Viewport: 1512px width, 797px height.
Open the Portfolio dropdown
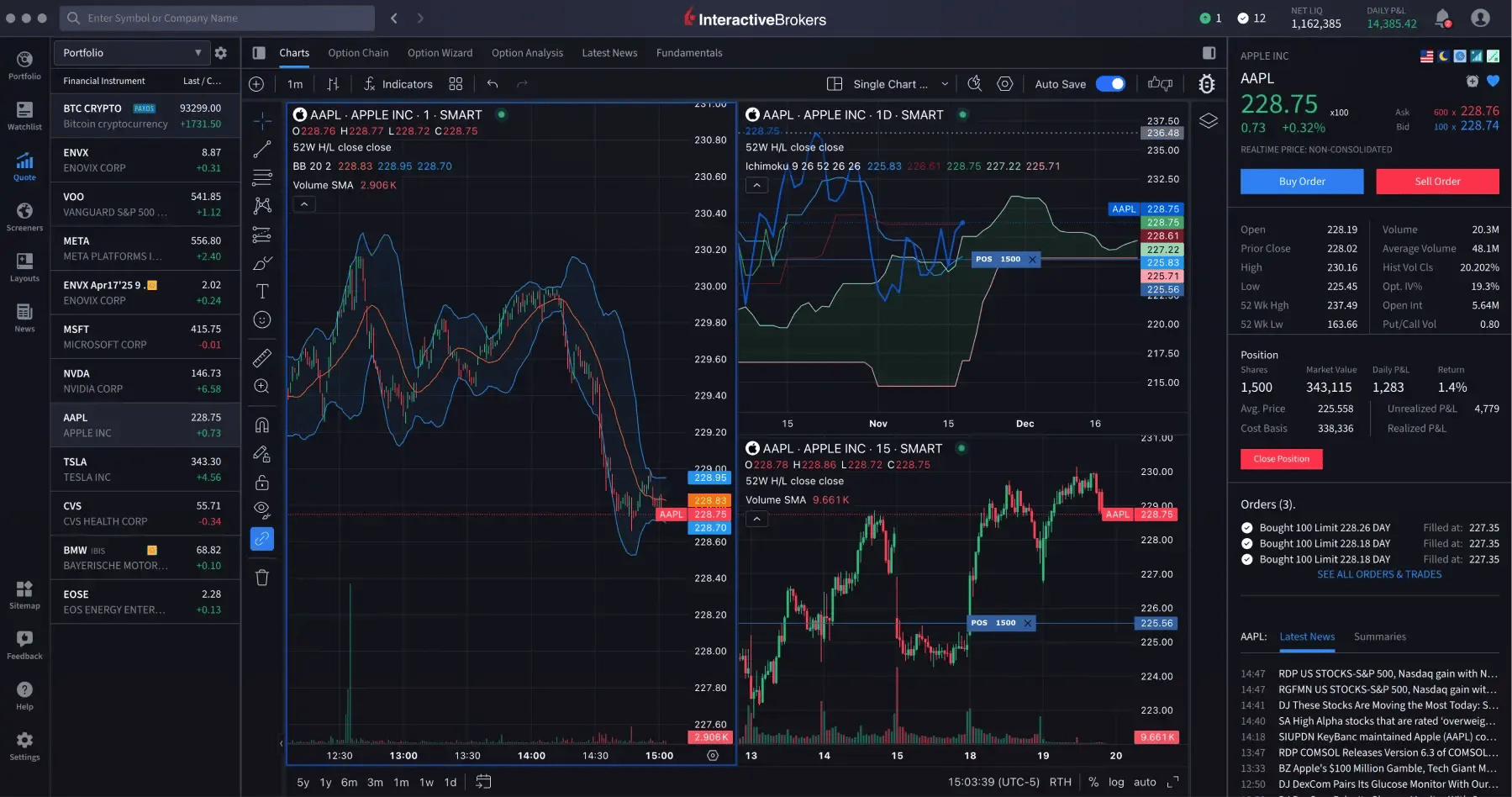coord(130,52)
